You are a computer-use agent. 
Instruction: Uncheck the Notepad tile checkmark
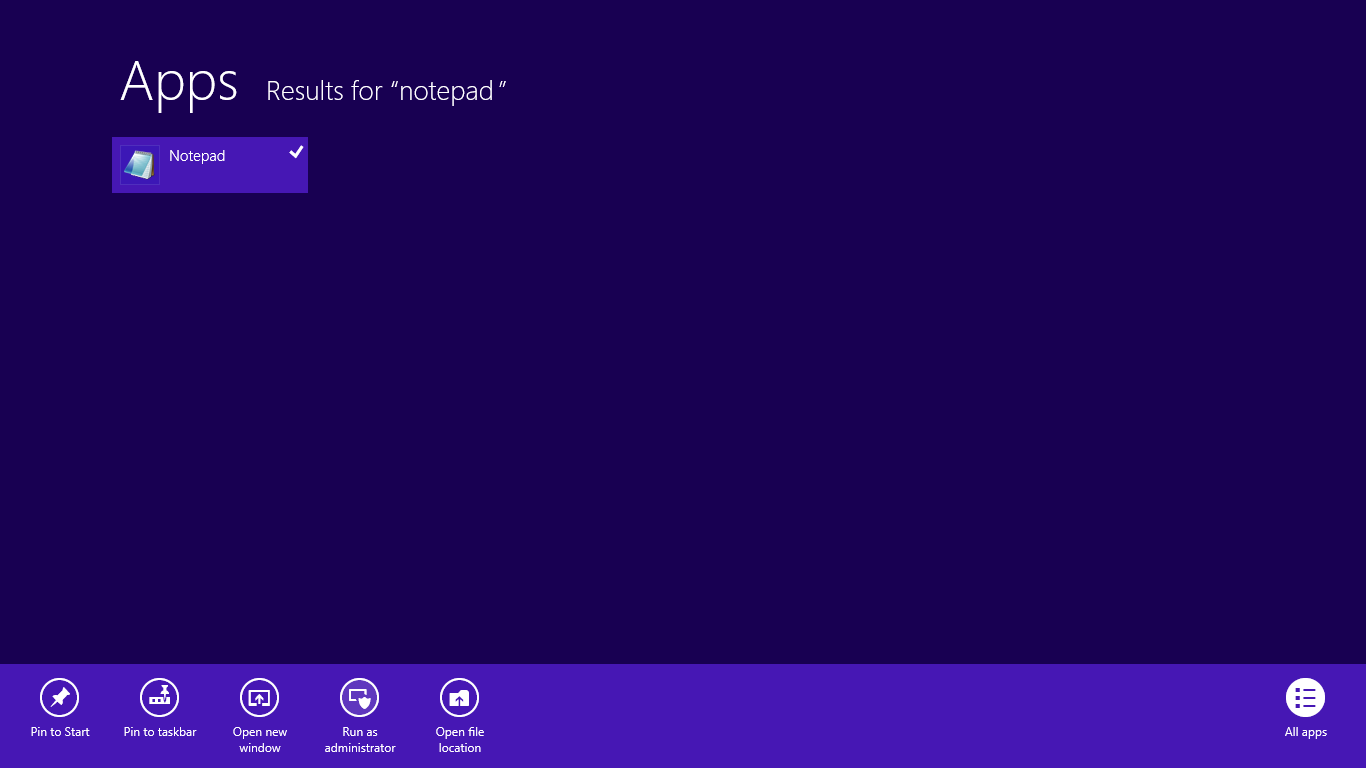pos(296,152)
